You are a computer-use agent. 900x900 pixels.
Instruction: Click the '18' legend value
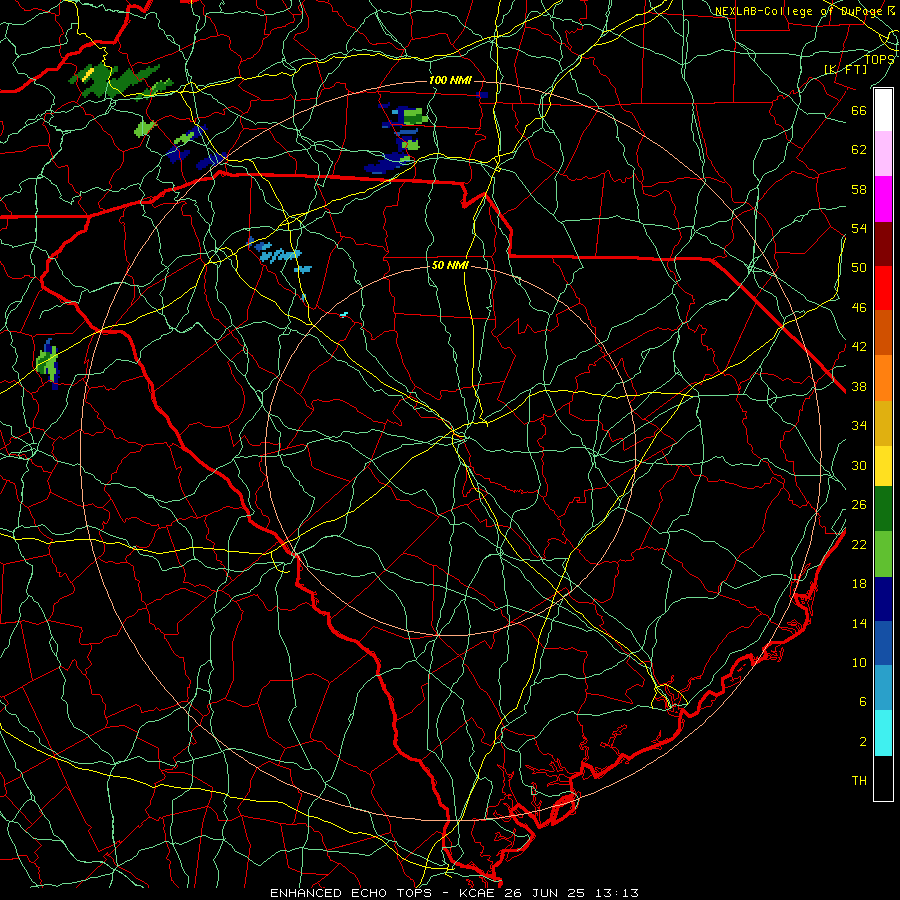(859, 584)
